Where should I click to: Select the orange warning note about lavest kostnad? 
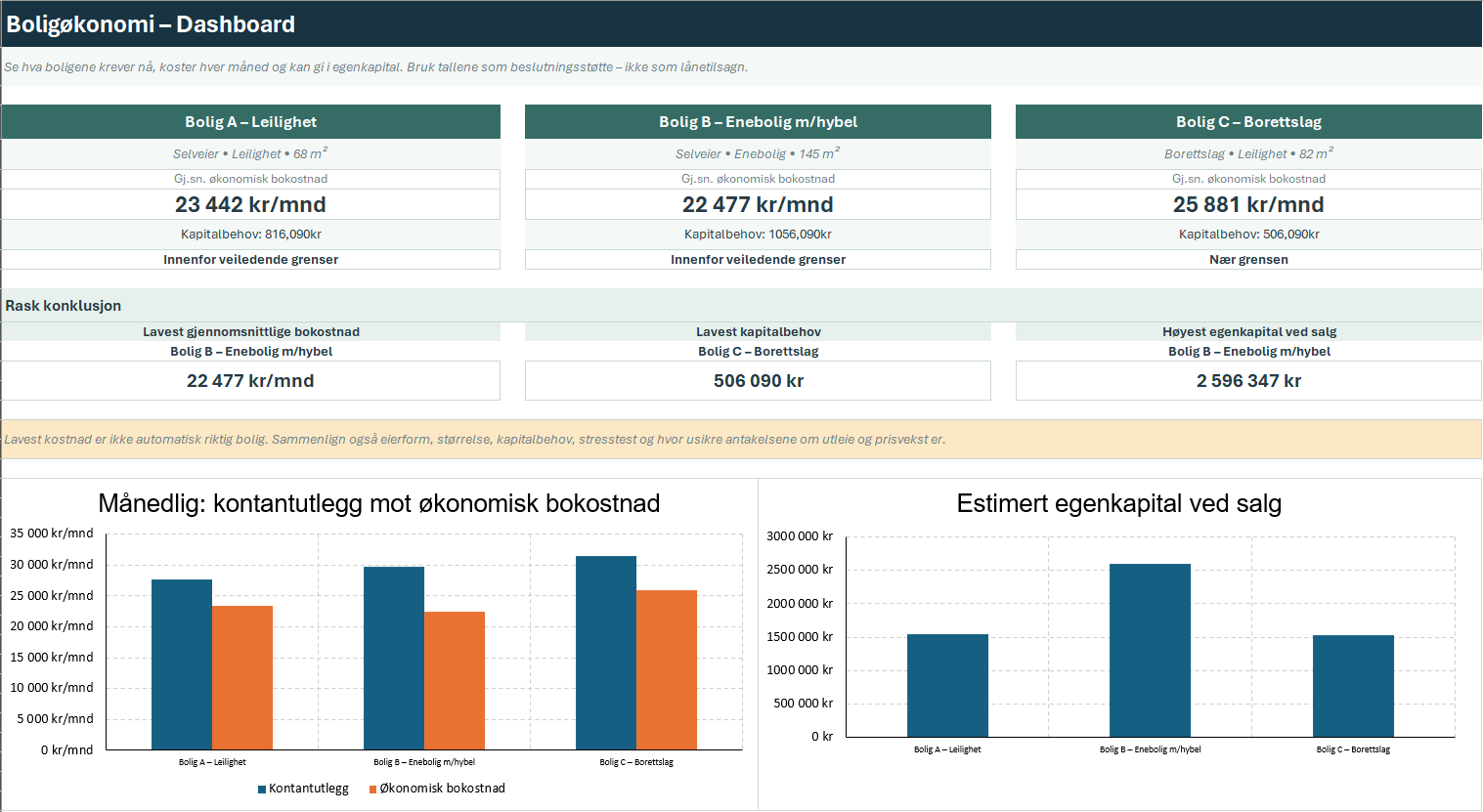point(741,440)
